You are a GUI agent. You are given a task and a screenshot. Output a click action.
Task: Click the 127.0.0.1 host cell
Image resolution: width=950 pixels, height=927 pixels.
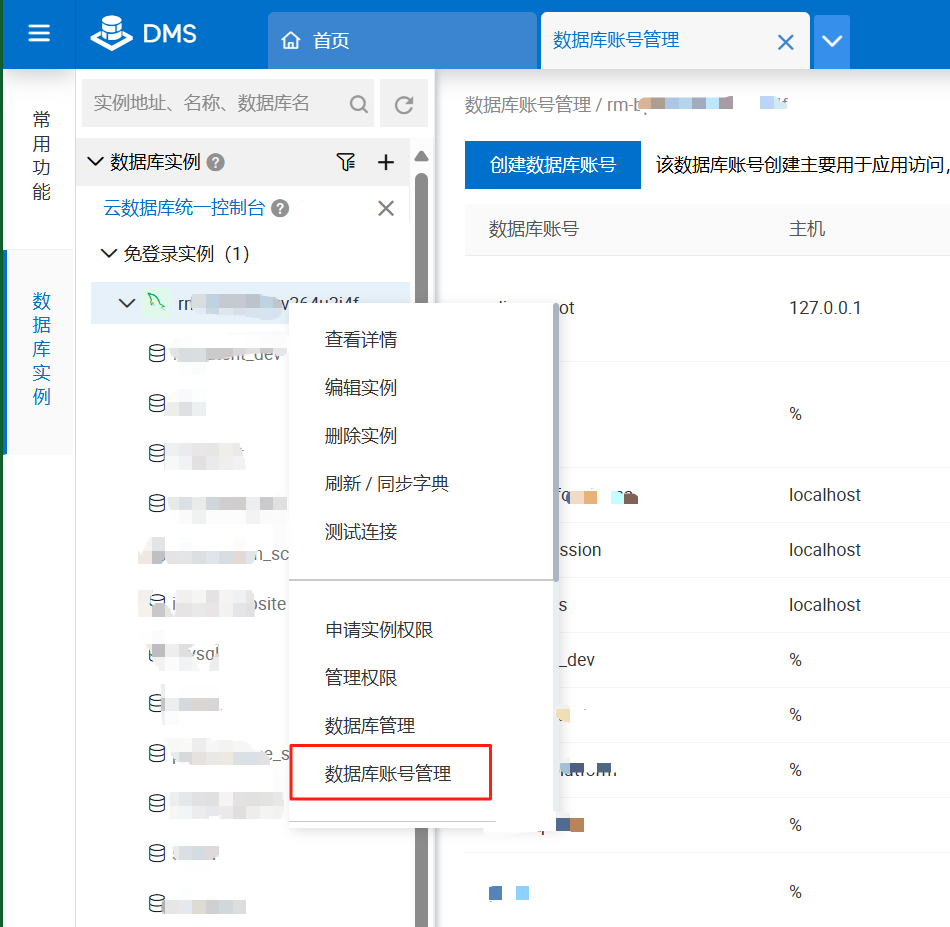click(x=825, y=308)
